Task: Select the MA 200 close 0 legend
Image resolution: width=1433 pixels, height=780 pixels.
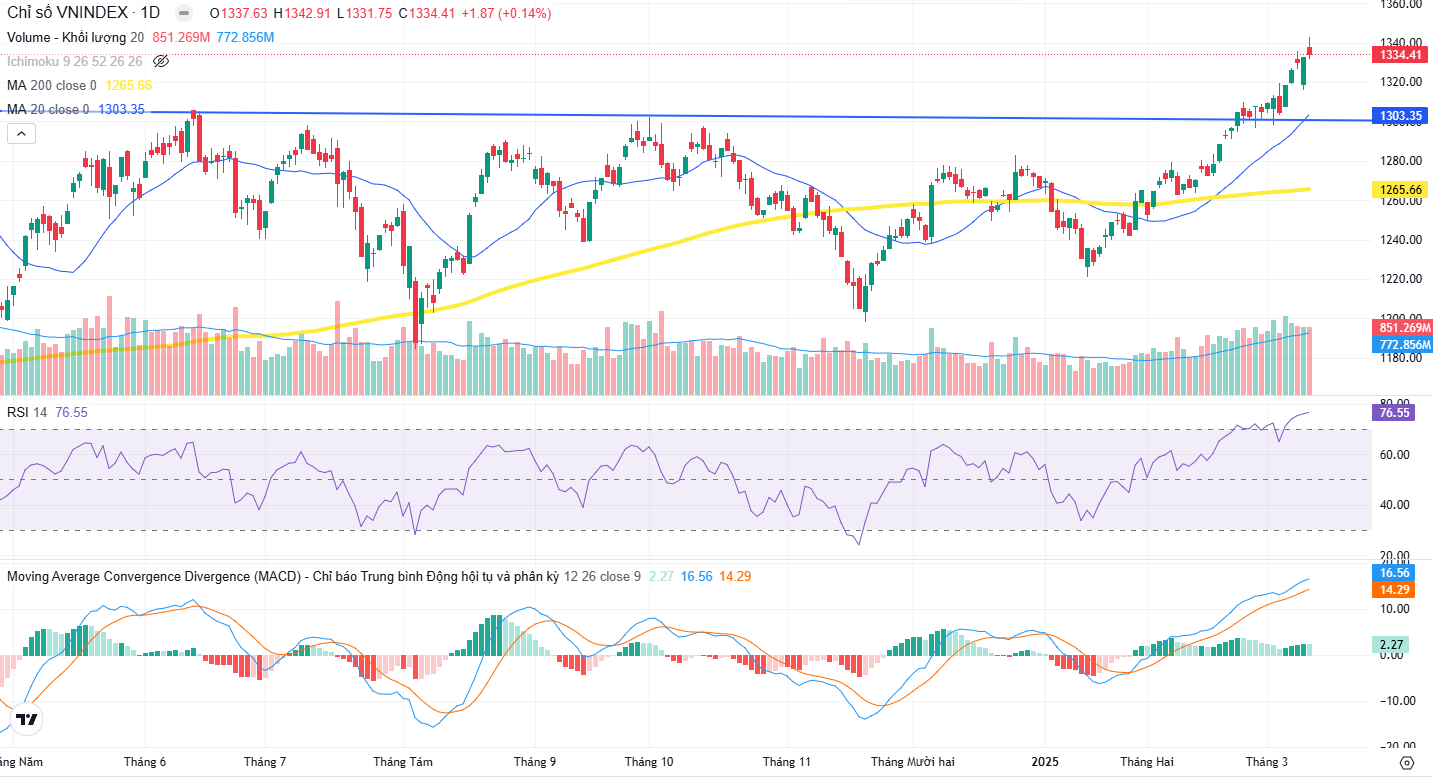Action: pyautogui.click(x=52, y=85)
